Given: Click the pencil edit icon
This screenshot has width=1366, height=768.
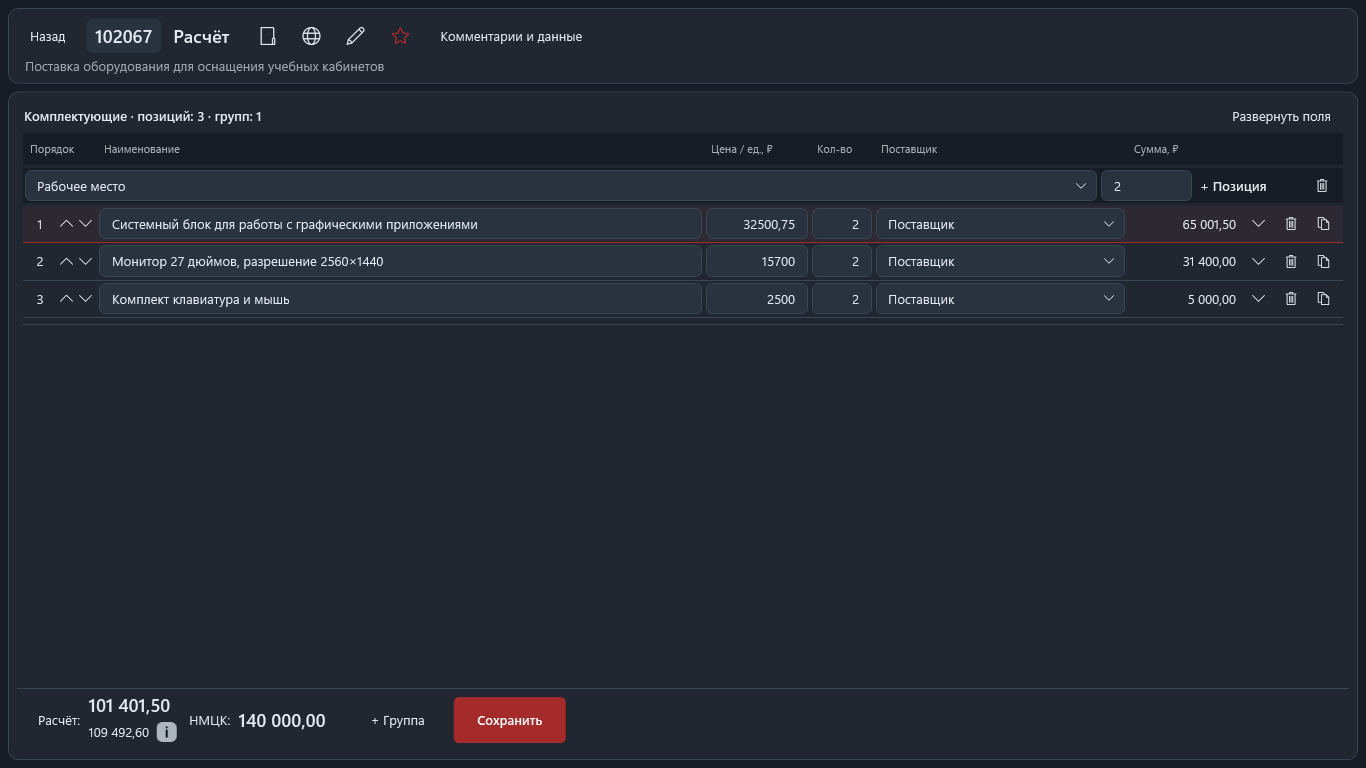Looking at the screenshot, I should 355,36.
